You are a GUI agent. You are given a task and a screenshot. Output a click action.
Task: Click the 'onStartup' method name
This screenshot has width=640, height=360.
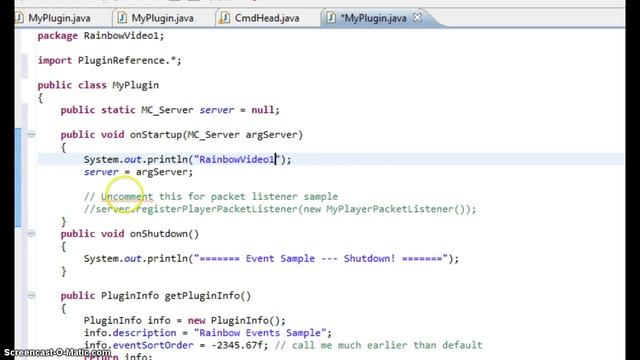[156, 135]
